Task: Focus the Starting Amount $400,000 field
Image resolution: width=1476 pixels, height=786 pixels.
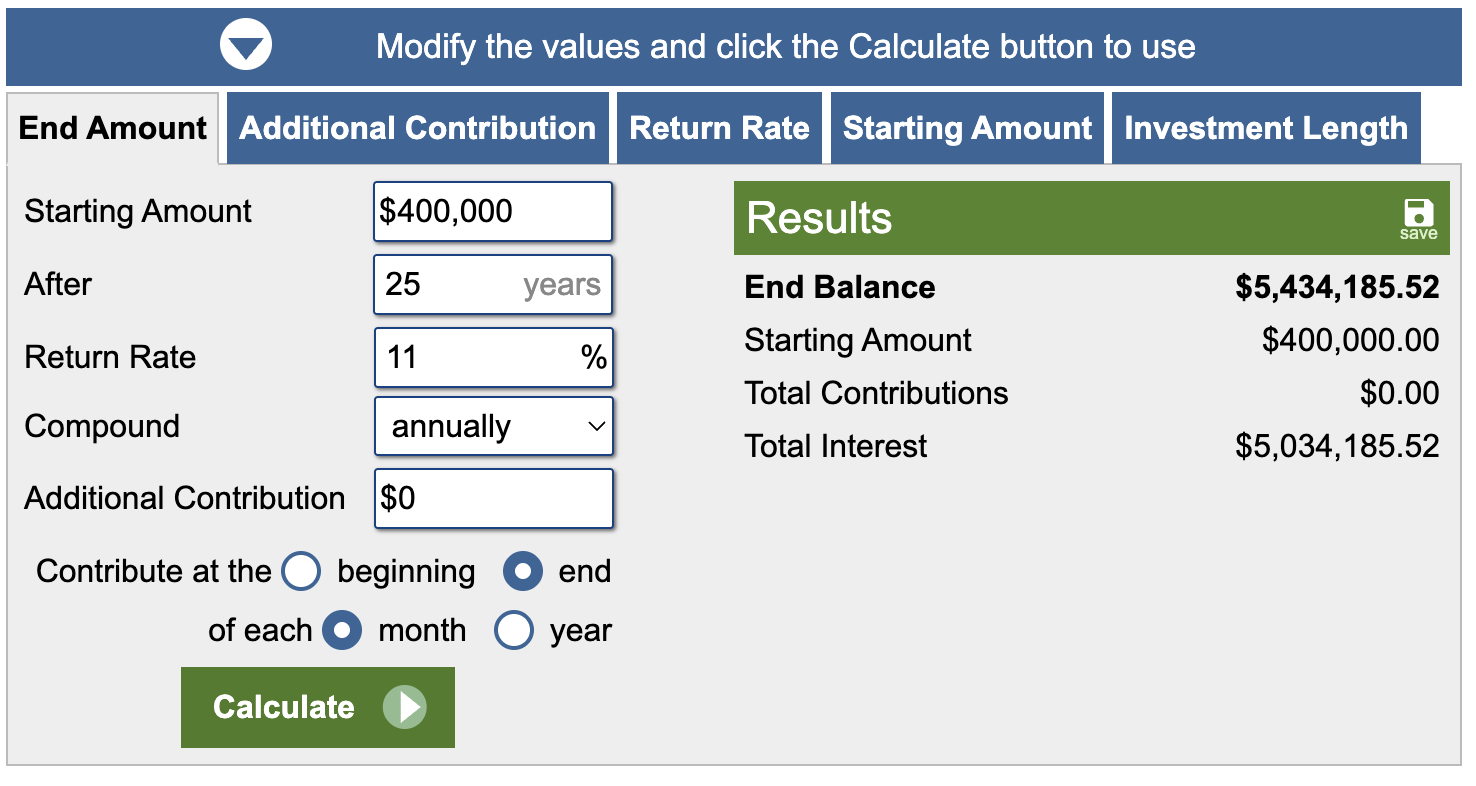Action: [493, 211]
